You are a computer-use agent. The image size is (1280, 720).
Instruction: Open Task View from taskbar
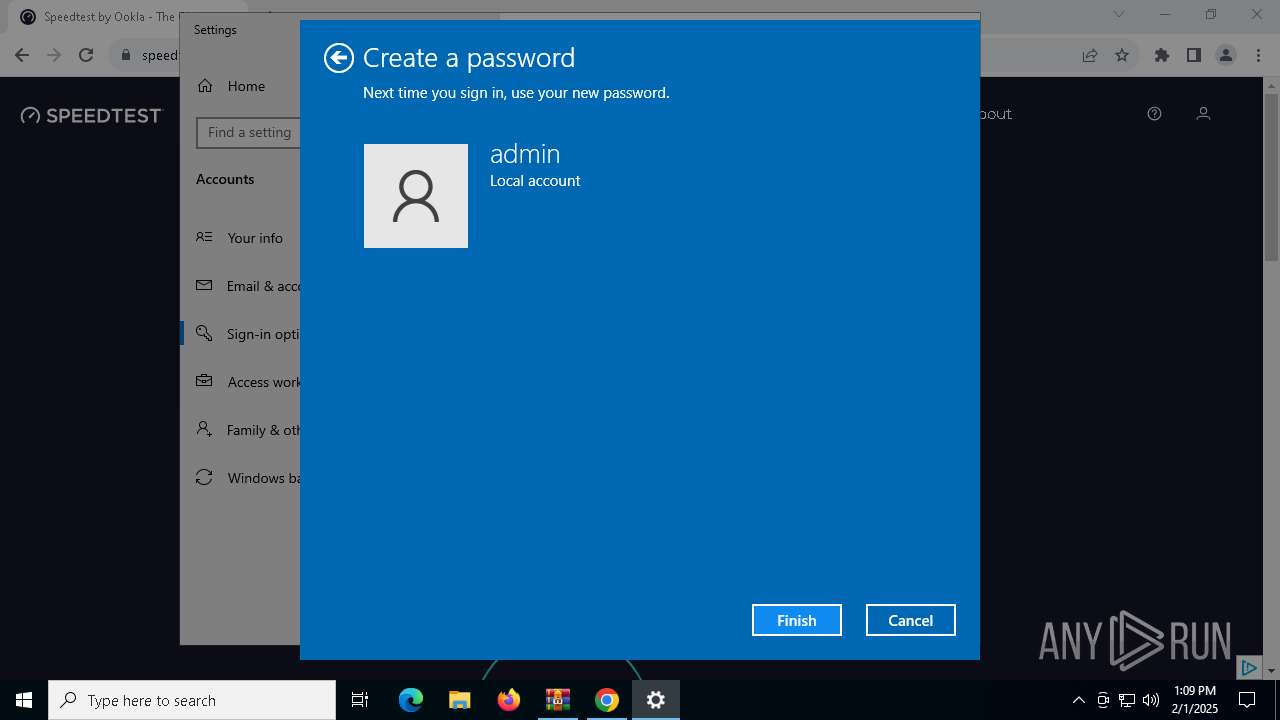coord(360,700)
